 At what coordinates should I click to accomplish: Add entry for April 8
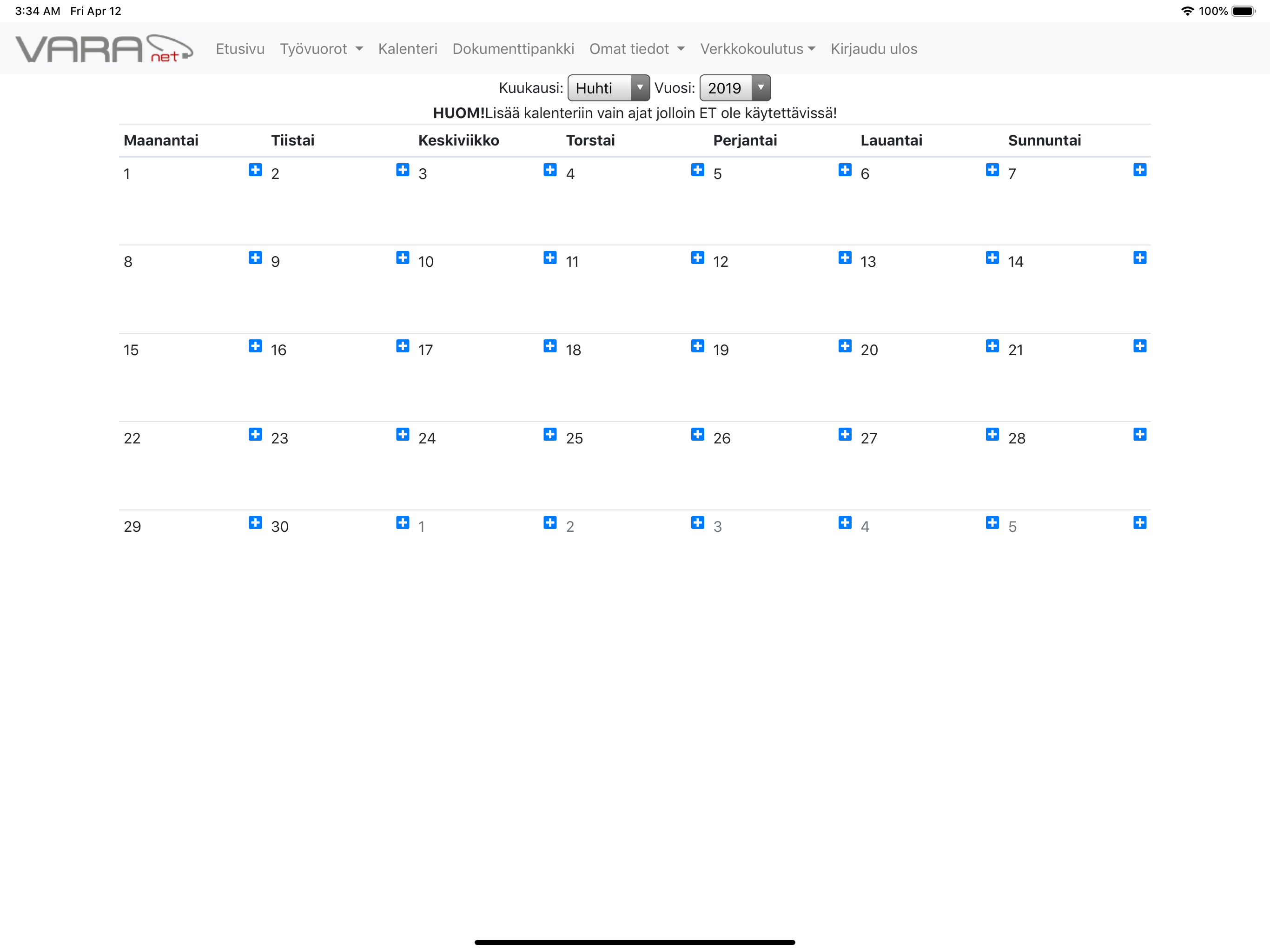click(x=255, y=257)
